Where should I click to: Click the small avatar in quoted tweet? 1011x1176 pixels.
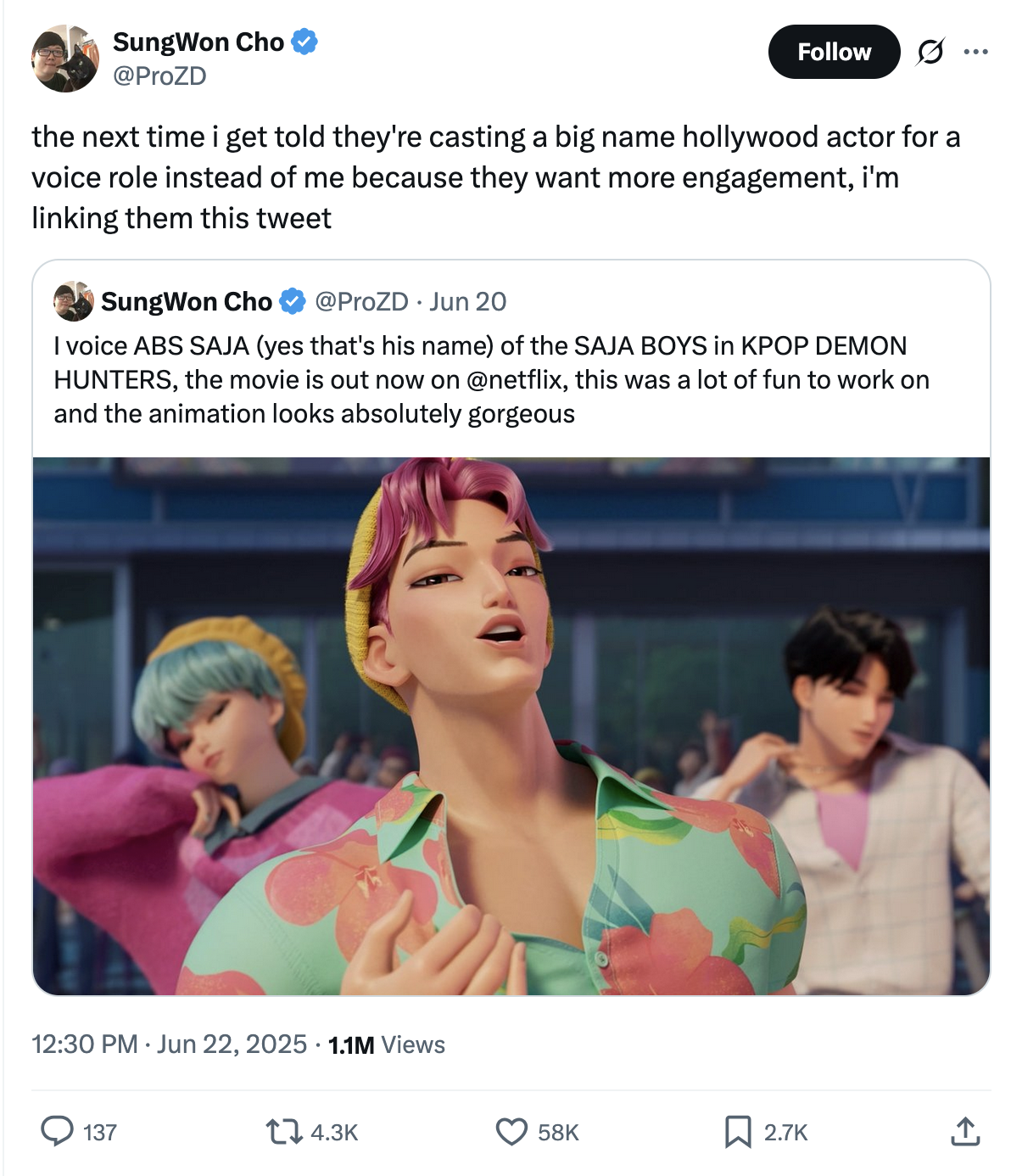tap(74, 301)
